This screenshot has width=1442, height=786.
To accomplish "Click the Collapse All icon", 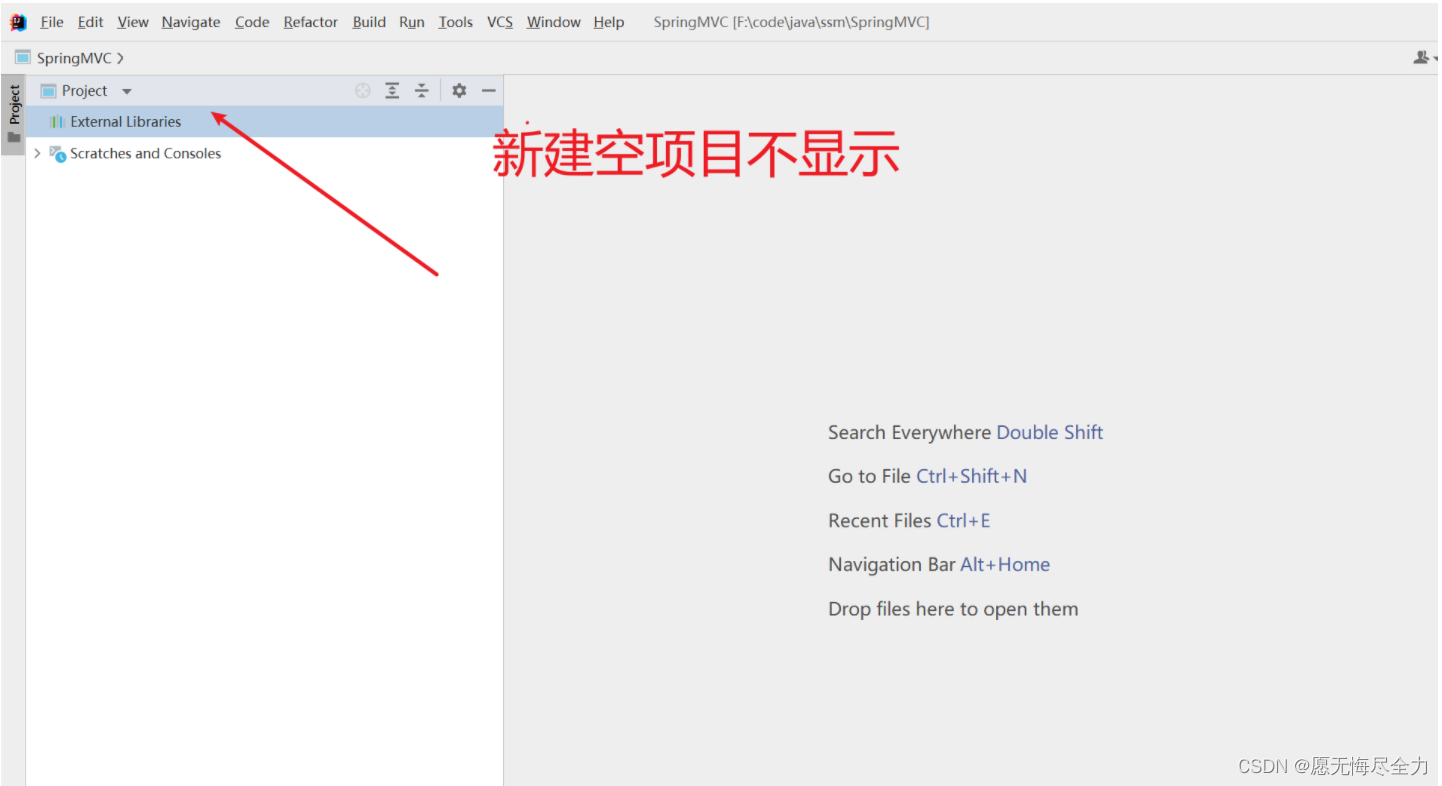I will 422,91.
